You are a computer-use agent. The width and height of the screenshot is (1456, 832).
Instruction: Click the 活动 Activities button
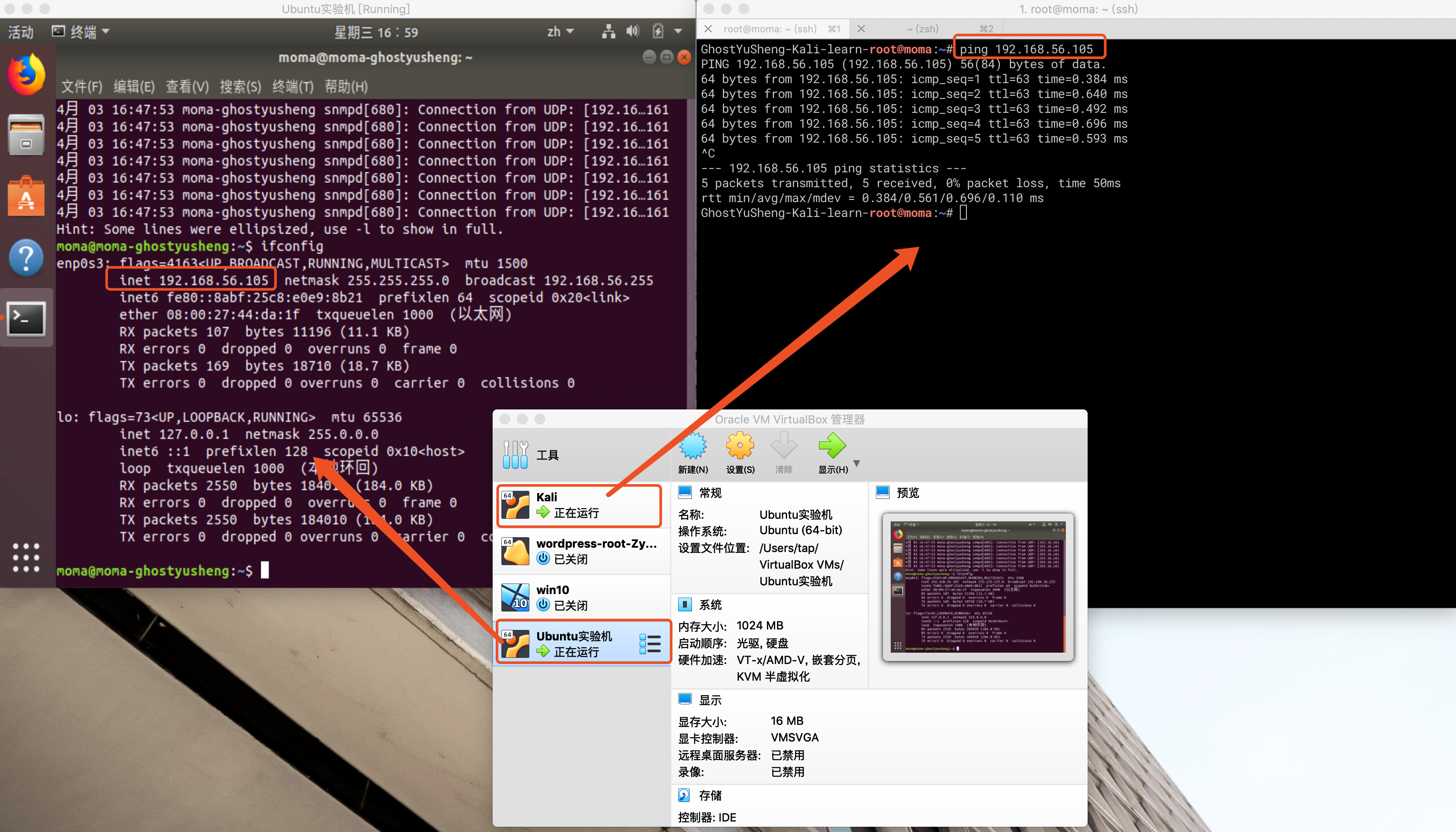21,32
